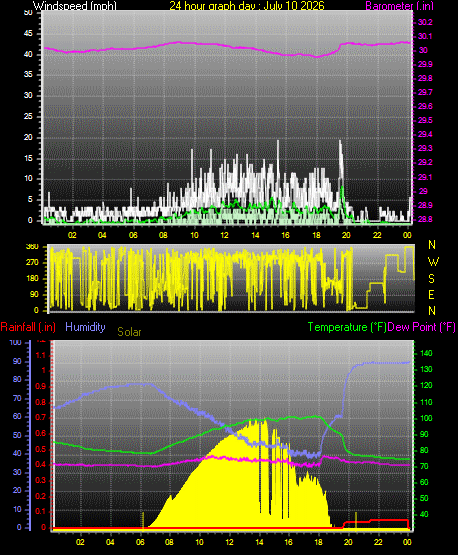
Task: Click the '0.7' value on the rainfall axis
Action: click(x=41, y=418)
